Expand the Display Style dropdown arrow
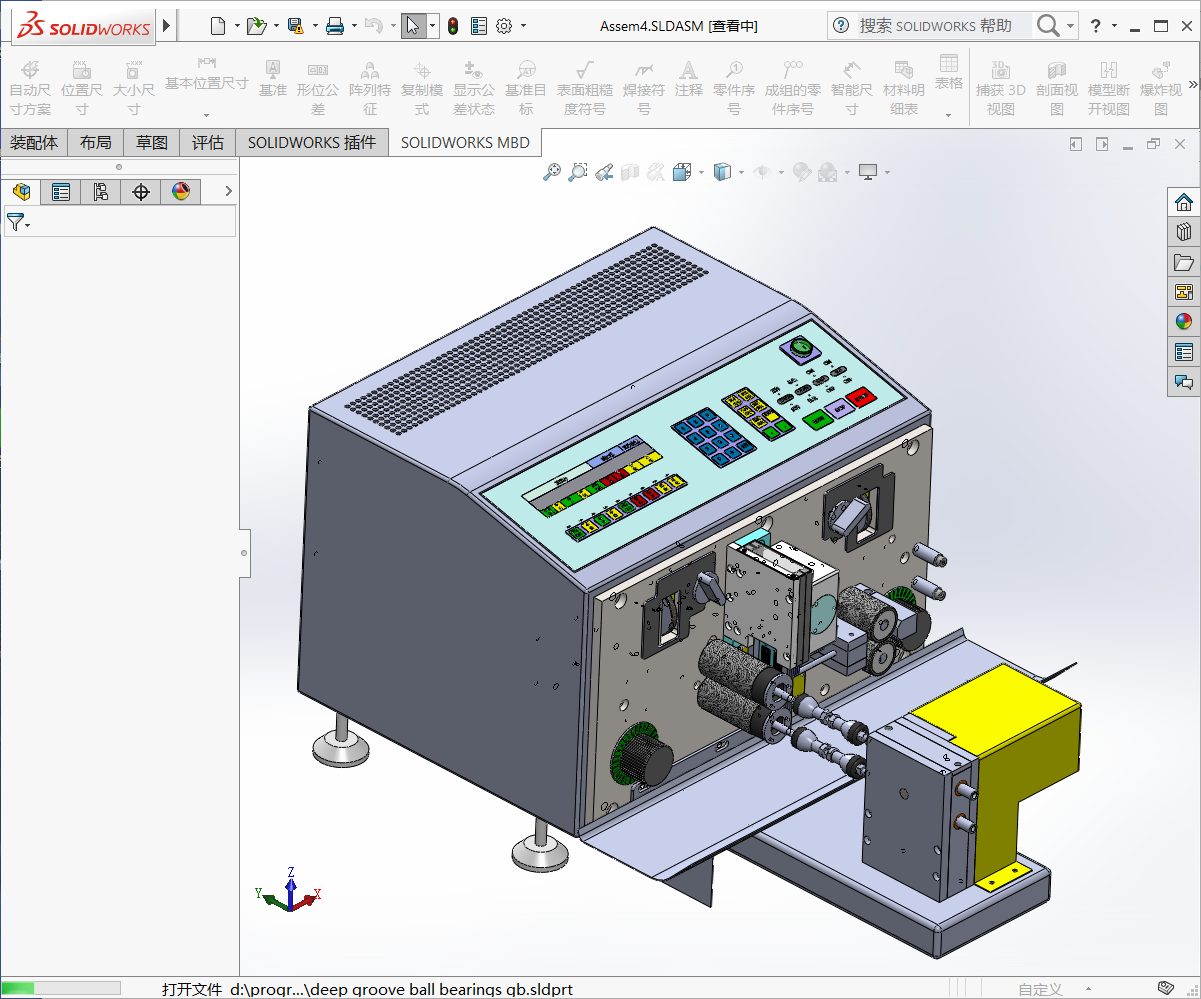This screenshot has width=1201, height=999. (x=741, y=172)
